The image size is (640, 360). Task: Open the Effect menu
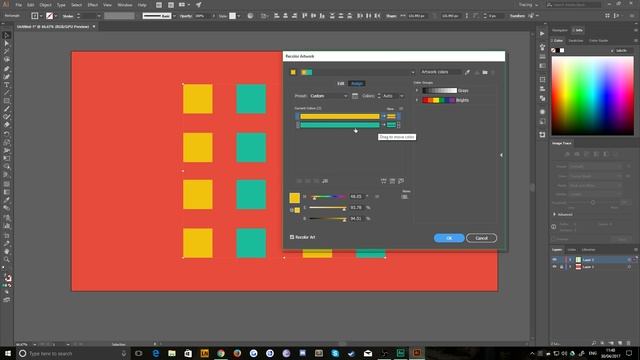tap(93, 5)
